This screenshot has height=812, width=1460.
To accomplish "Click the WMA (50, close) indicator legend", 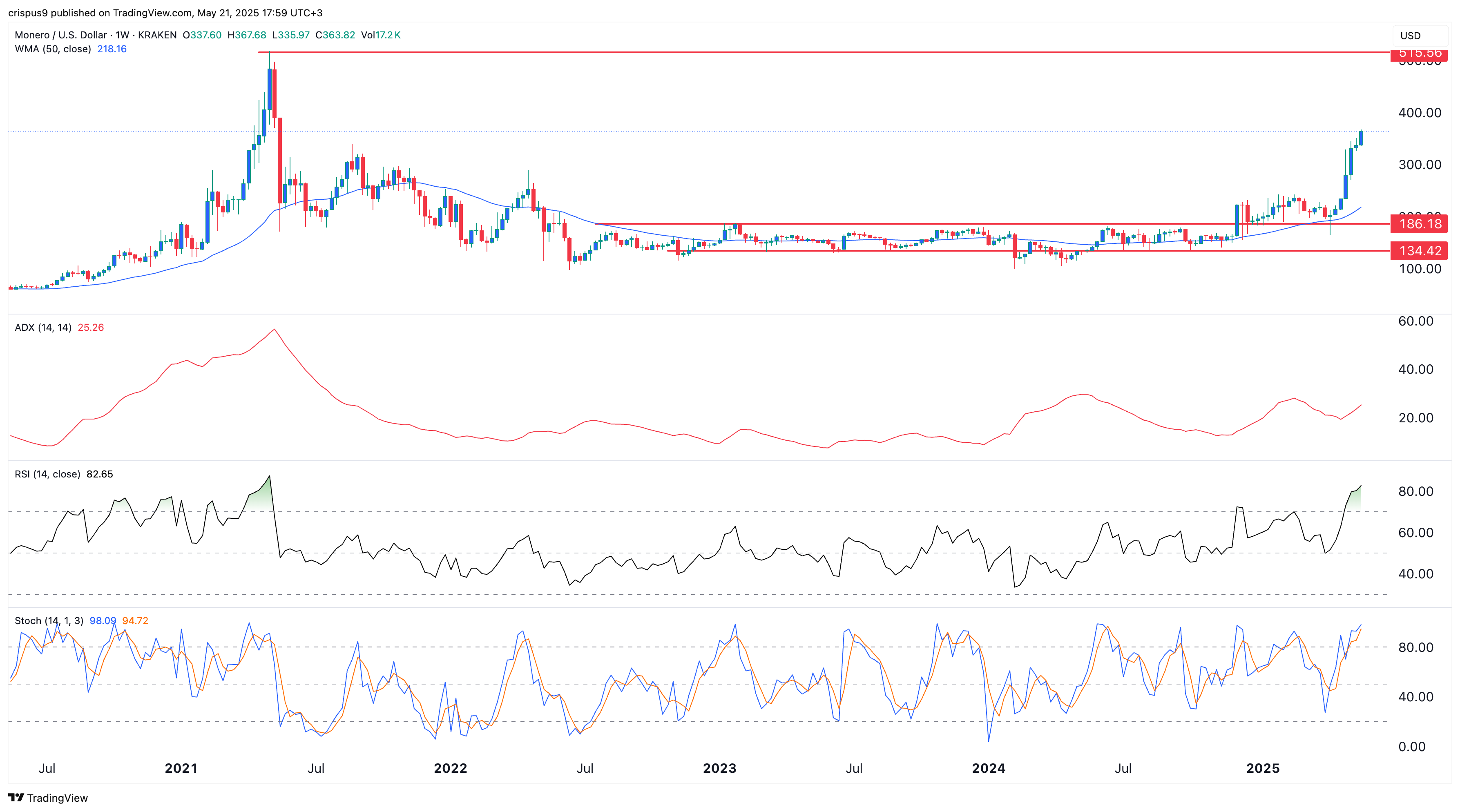I will (53, 49).
